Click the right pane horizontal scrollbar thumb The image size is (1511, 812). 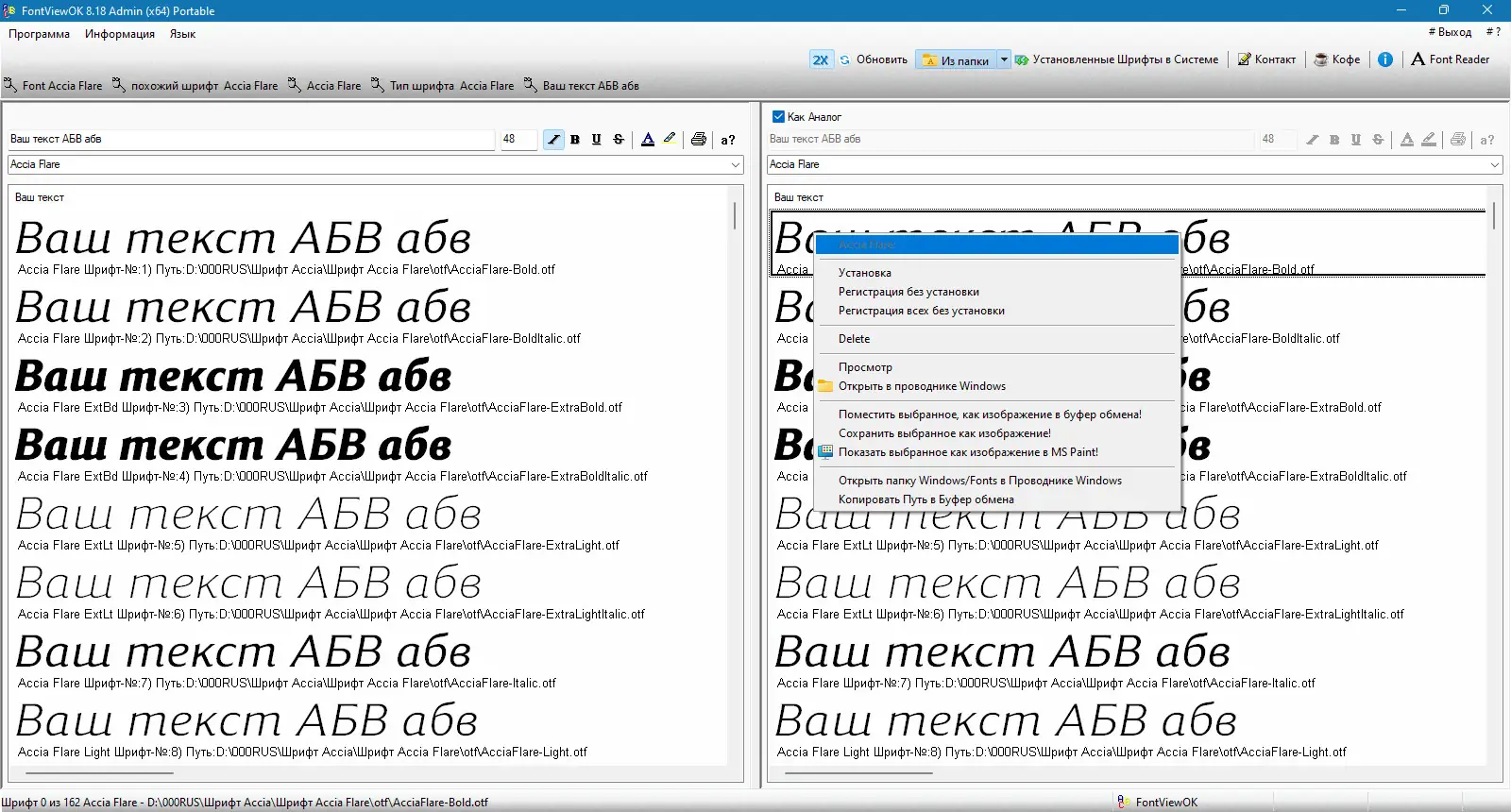[x=859, y=773]
